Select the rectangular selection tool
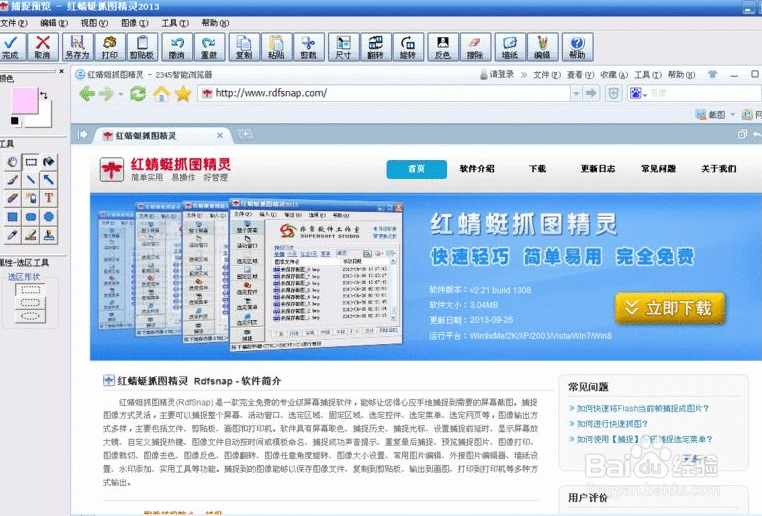Image resolution: width=762 pixels, height=516 pixels. click(31, 162)
